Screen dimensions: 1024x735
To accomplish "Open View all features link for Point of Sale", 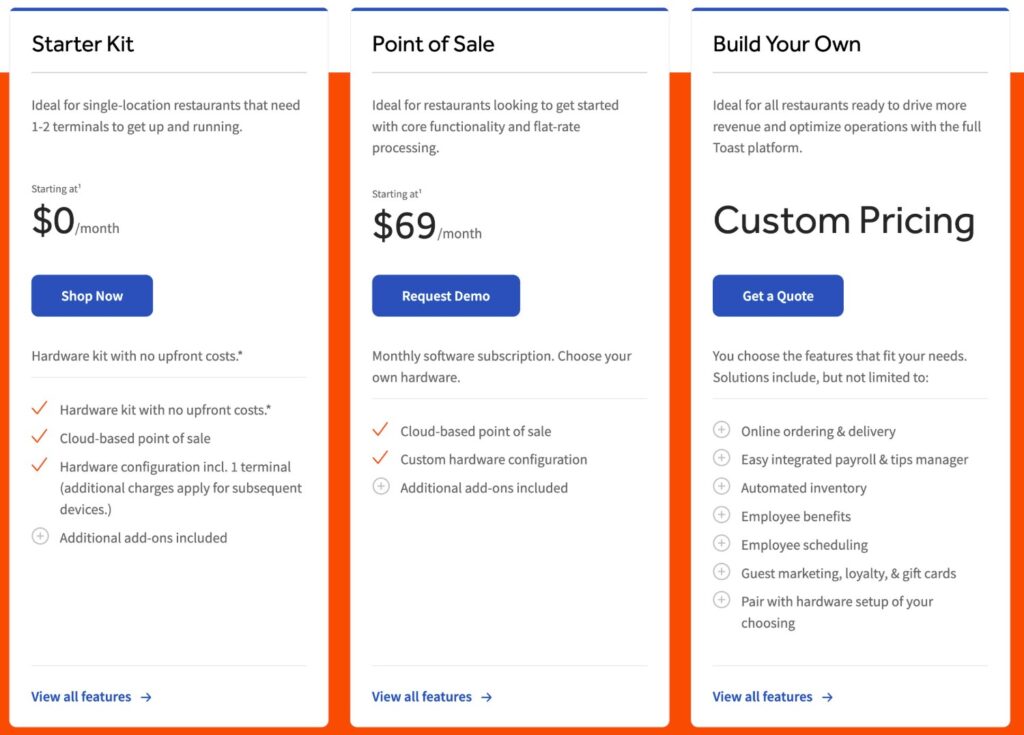I will pos(422,697).
